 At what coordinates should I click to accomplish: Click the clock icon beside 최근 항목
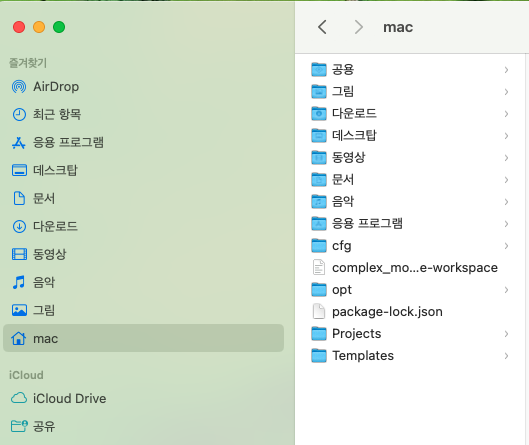click(19, 114)
